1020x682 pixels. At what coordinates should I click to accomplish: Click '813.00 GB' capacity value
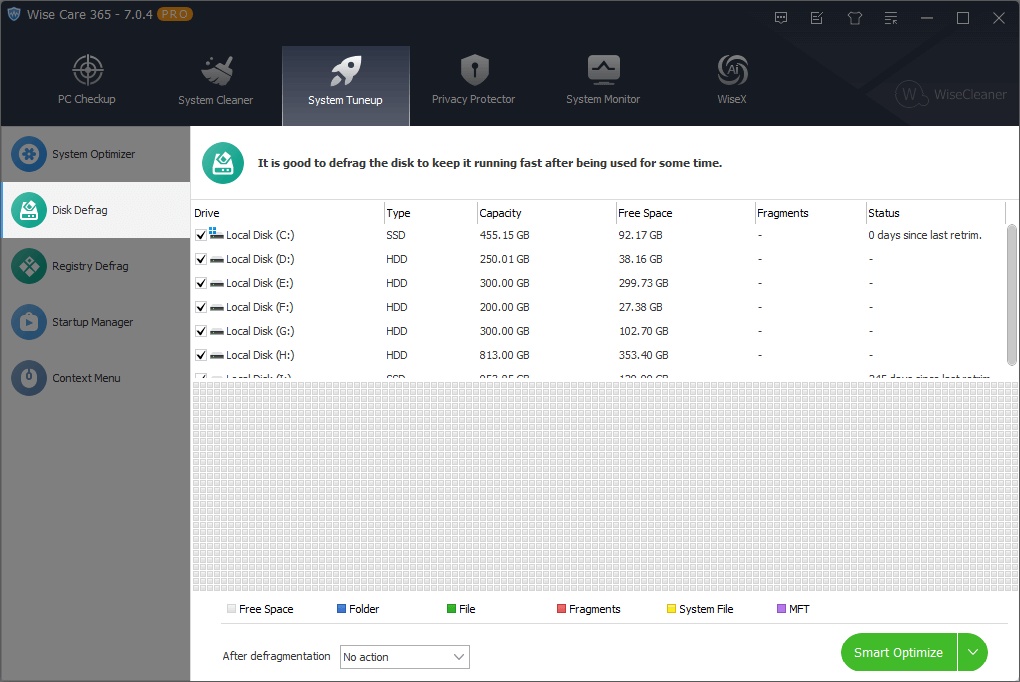click(x=505, y=355)
